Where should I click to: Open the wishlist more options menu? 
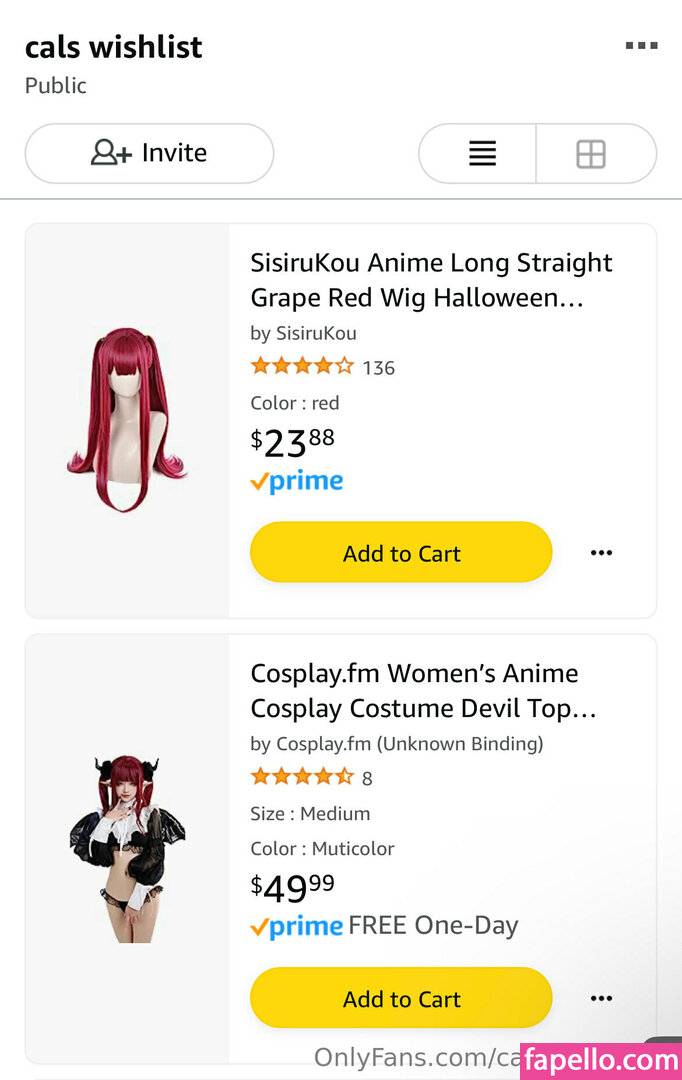point(641,46)
